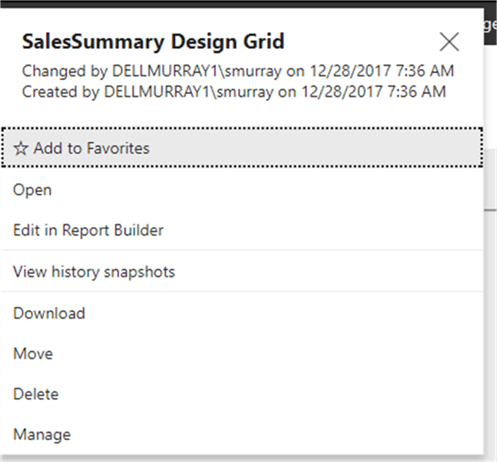
Task: Add the report to Favorites
Action: [242, 147]
